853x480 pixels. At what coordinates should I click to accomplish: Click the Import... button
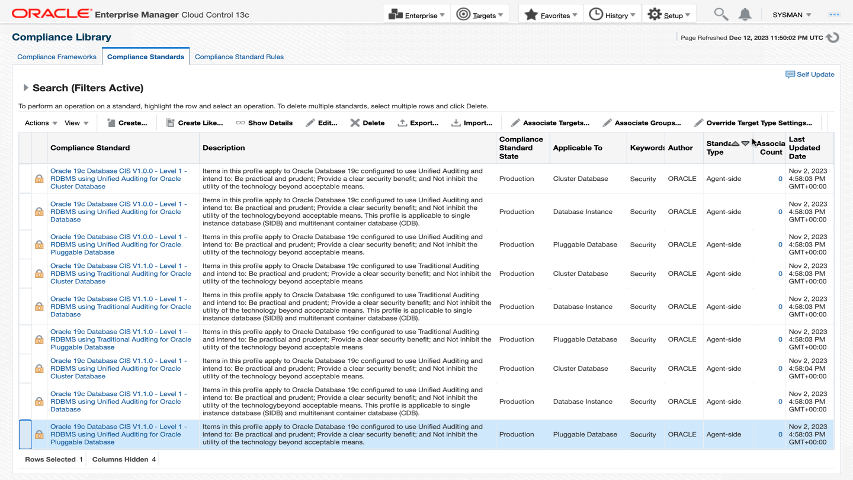(x=472, y=123)
